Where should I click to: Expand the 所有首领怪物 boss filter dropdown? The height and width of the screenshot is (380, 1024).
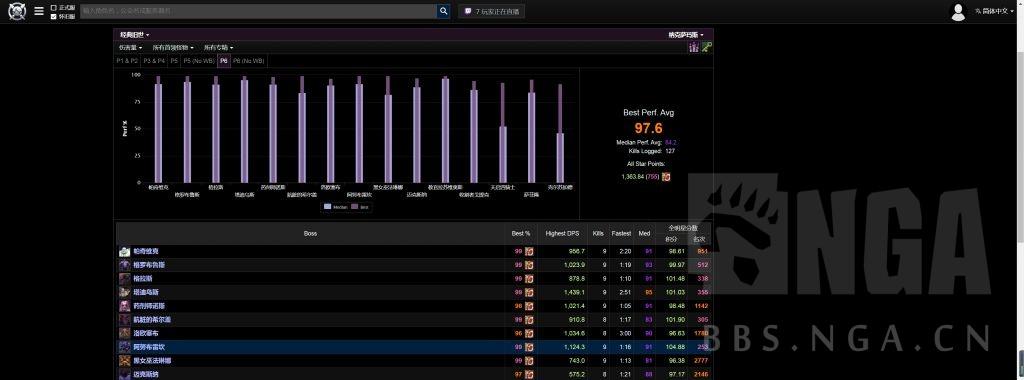point(173,48)
